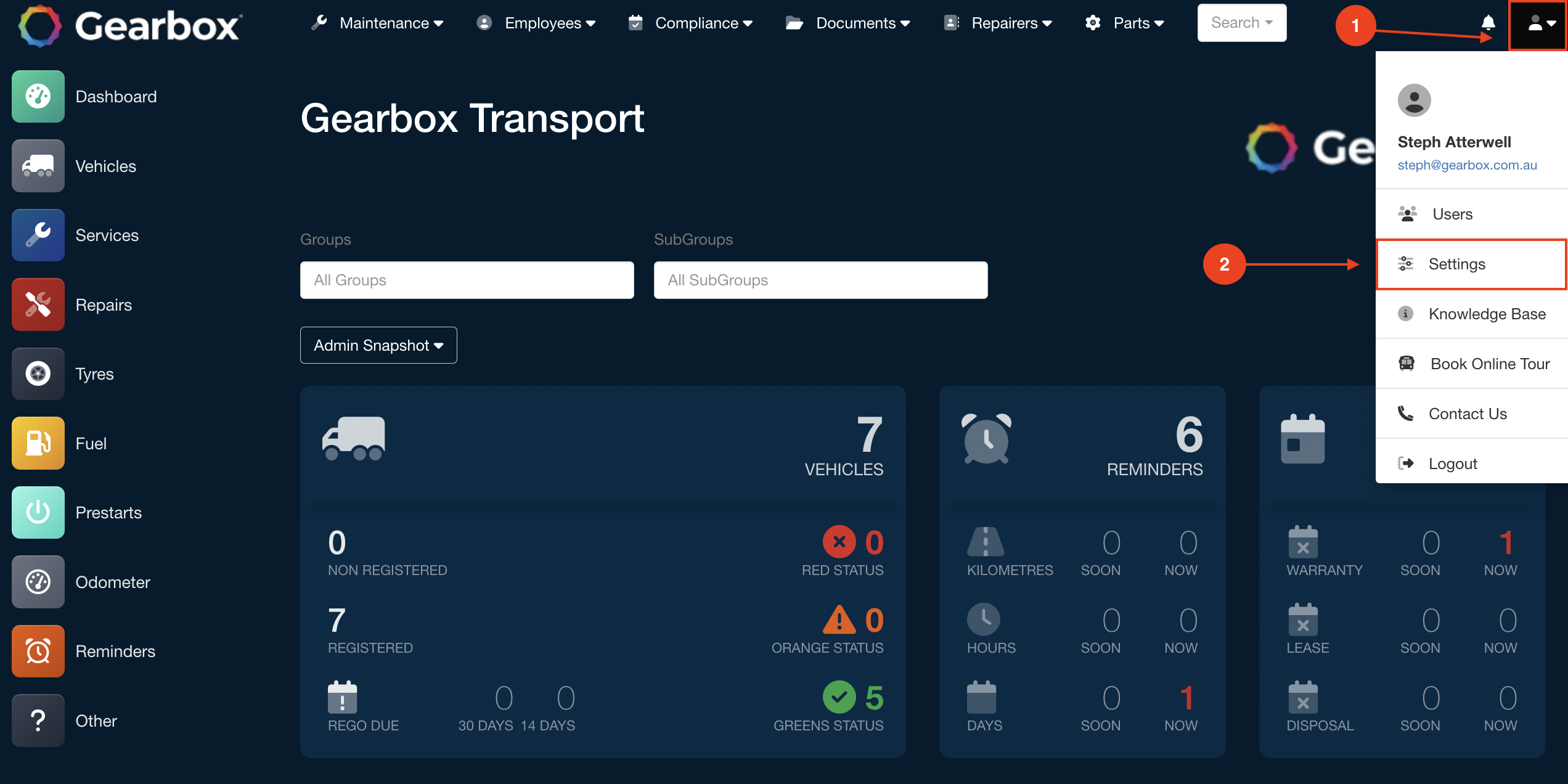This screenshot has width=1568, height=784.
Task: Open the Search dropdown
Action: pos(1242,23)
